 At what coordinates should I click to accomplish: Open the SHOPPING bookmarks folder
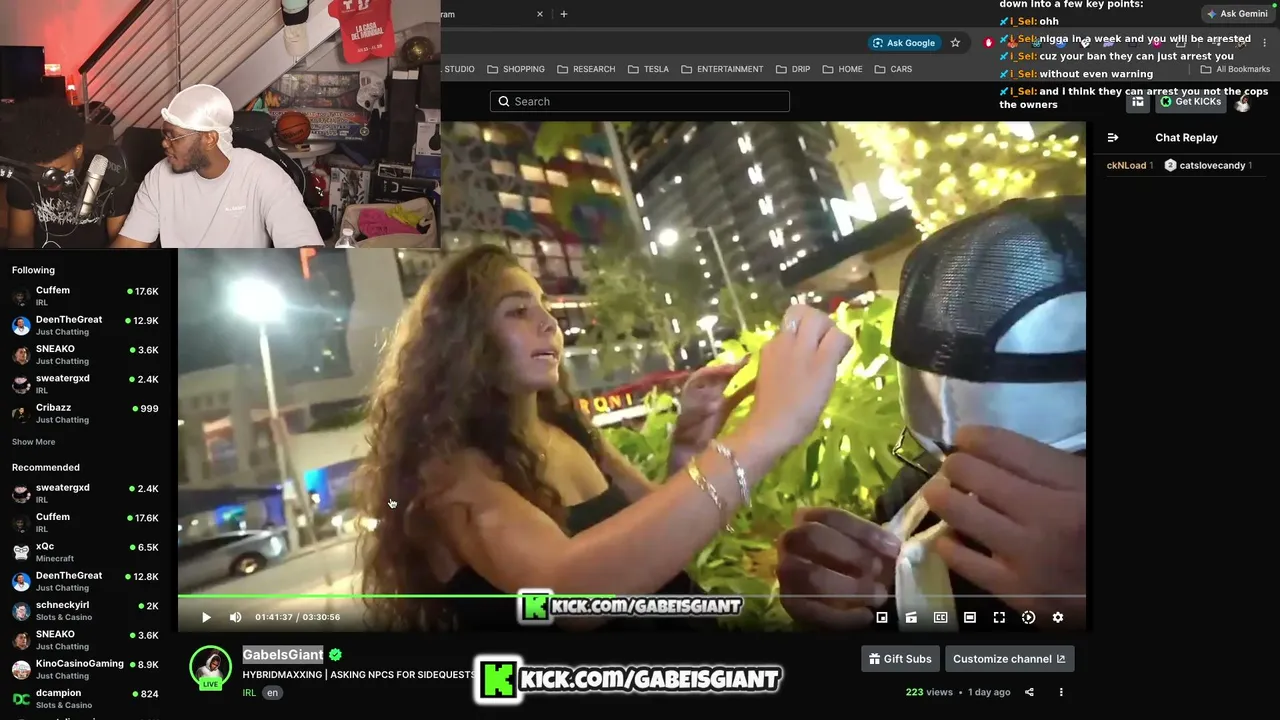pos(516,69)
